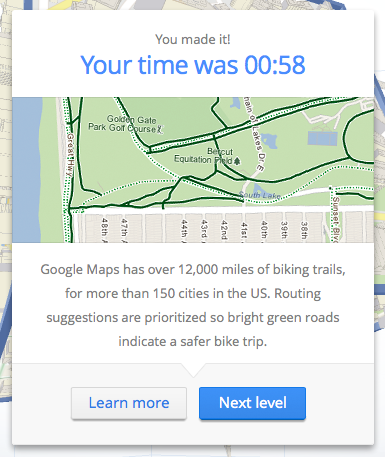Screen dimensions: 385x457
Task: Click the 42nd street label on map
Action: tap(224, 230)
